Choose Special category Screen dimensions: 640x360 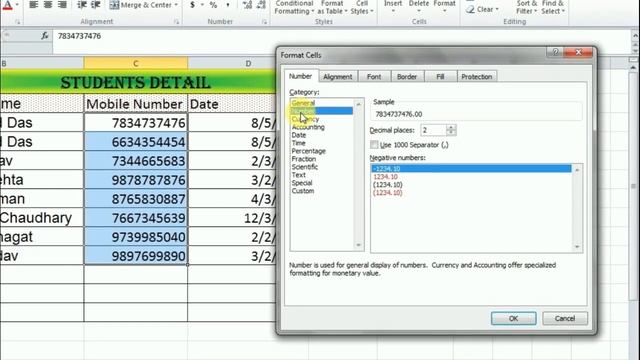pyautogui.click(x=302, y=183)
